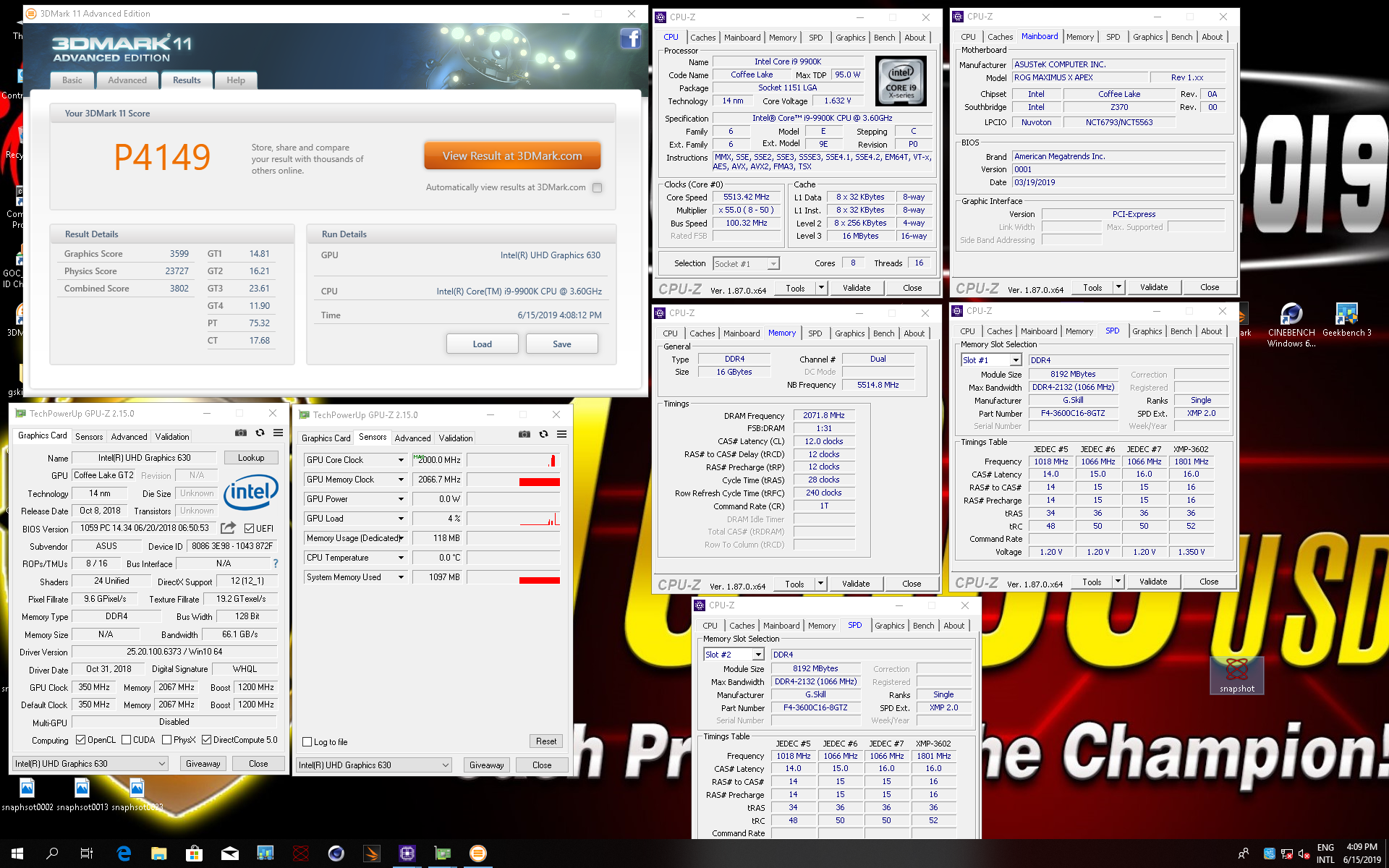
Task: Open GPU Power sensor dropdown
Action: pos(401,499)
